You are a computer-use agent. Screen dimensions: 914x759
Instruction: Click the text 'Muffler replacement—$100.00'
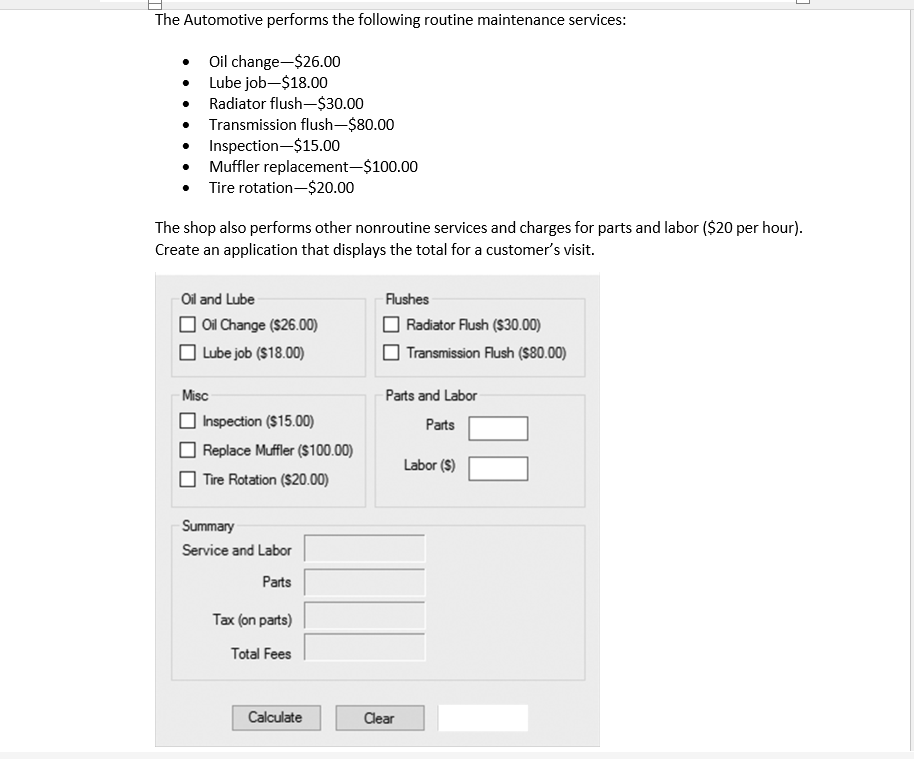314,167
